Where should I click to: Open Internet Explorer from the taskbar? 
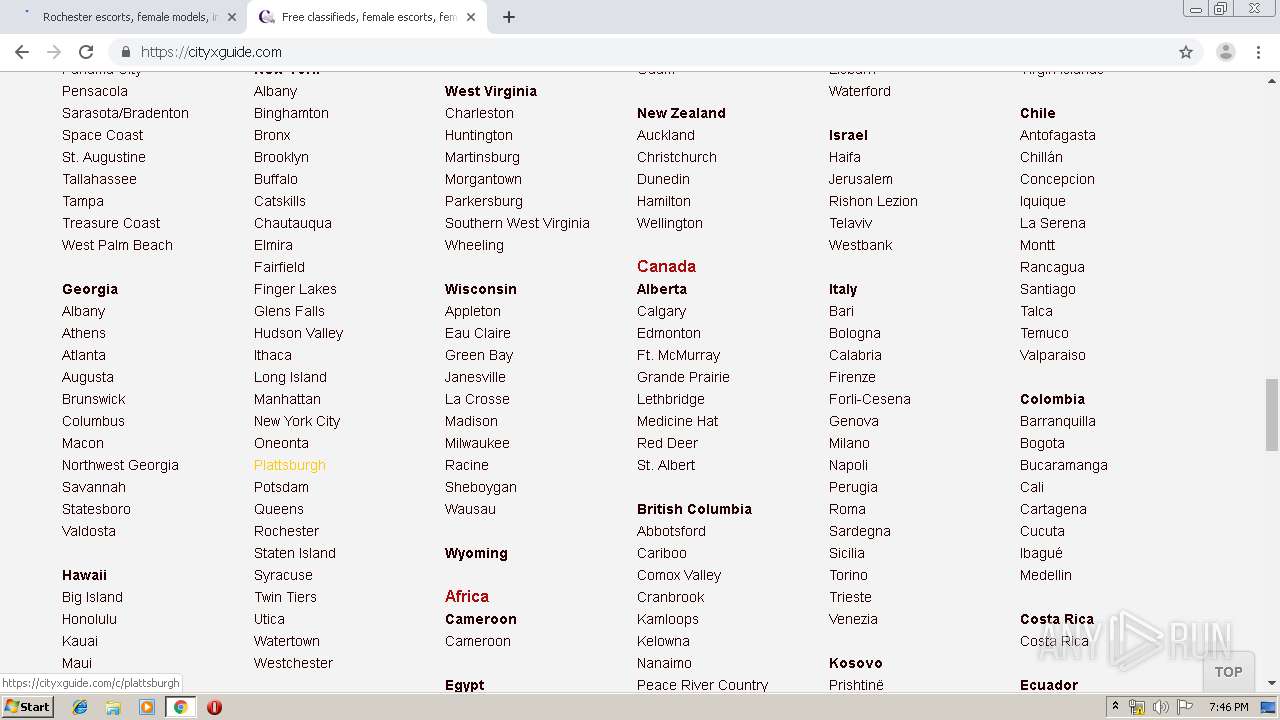tap(80, 707)
